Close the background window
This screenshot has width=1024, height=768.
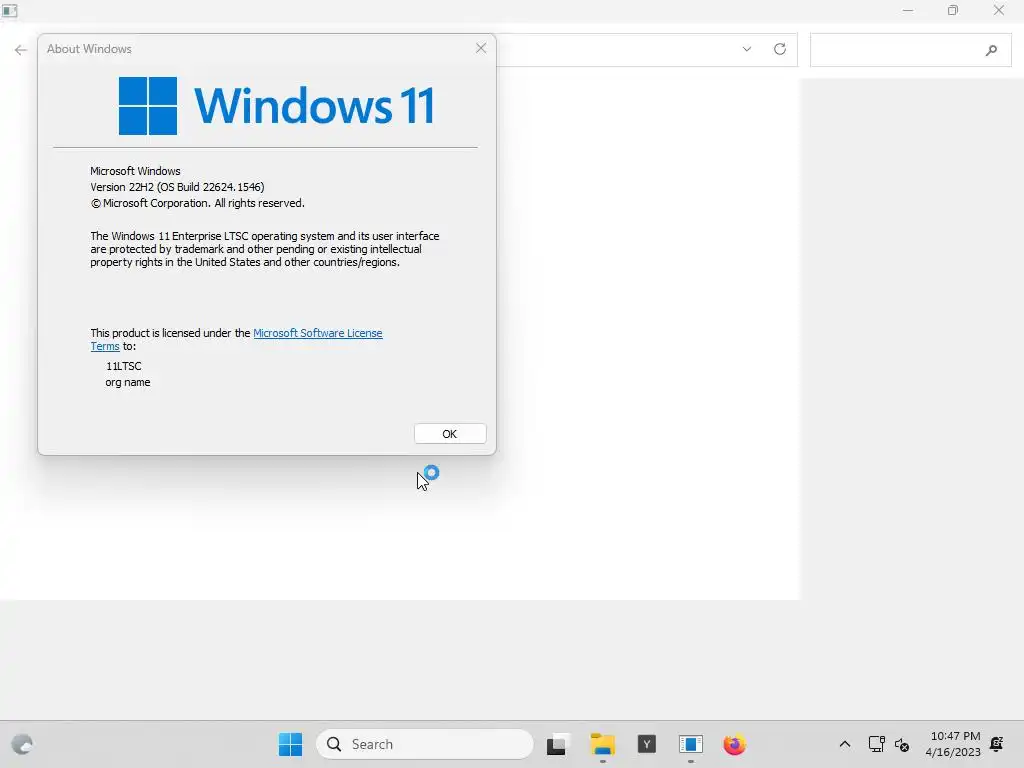[x=999, y=10]
